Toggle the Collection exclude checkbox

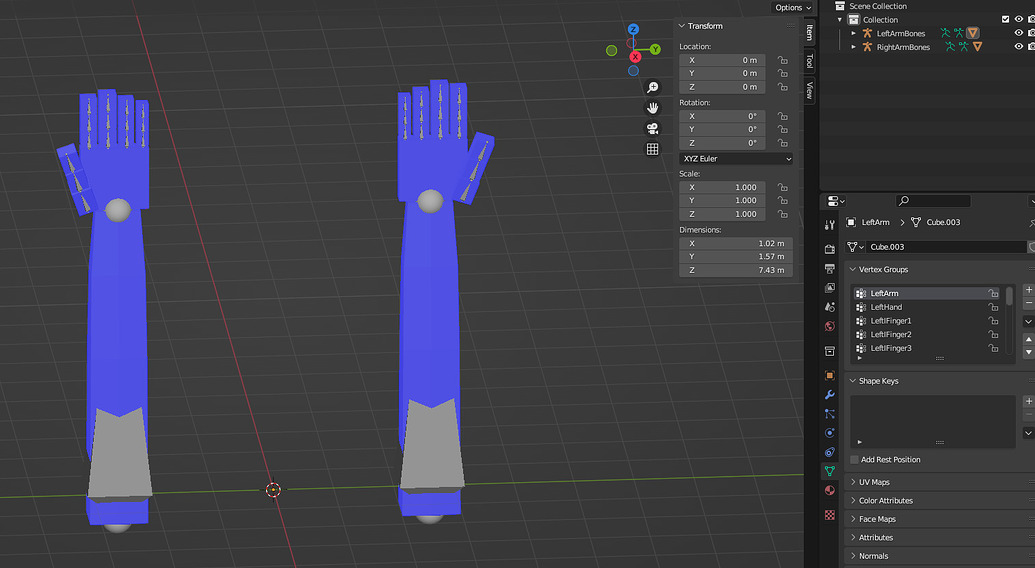tap(1005, 20)
